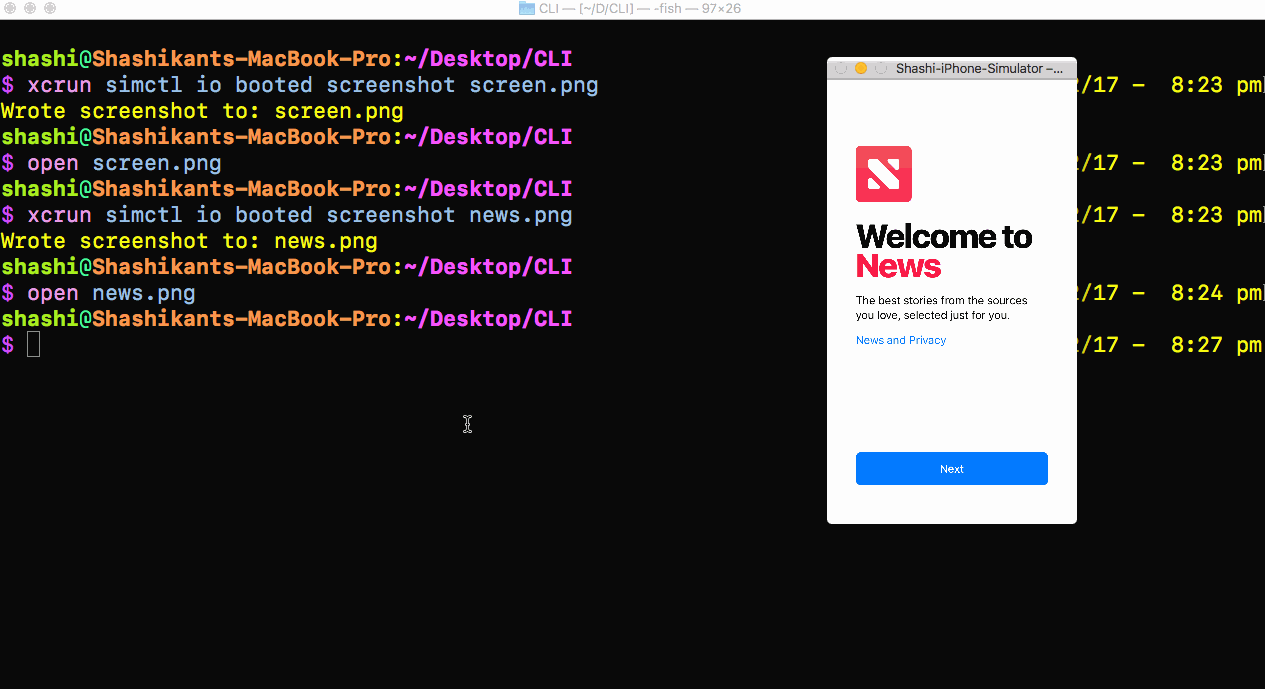Click the 'screenshot screen.png' xcrun command
1265x689 pixels.
(313, 85)
